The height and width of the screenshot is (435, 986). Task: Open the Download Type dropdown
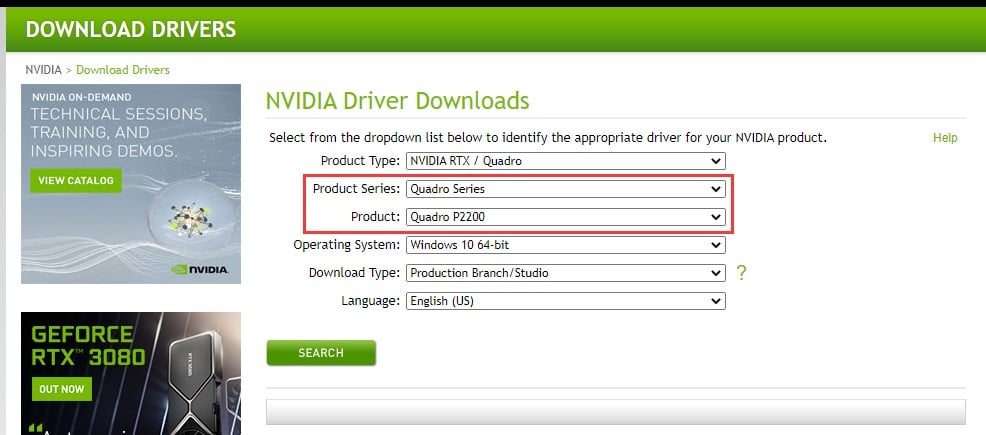pos(565,273)
